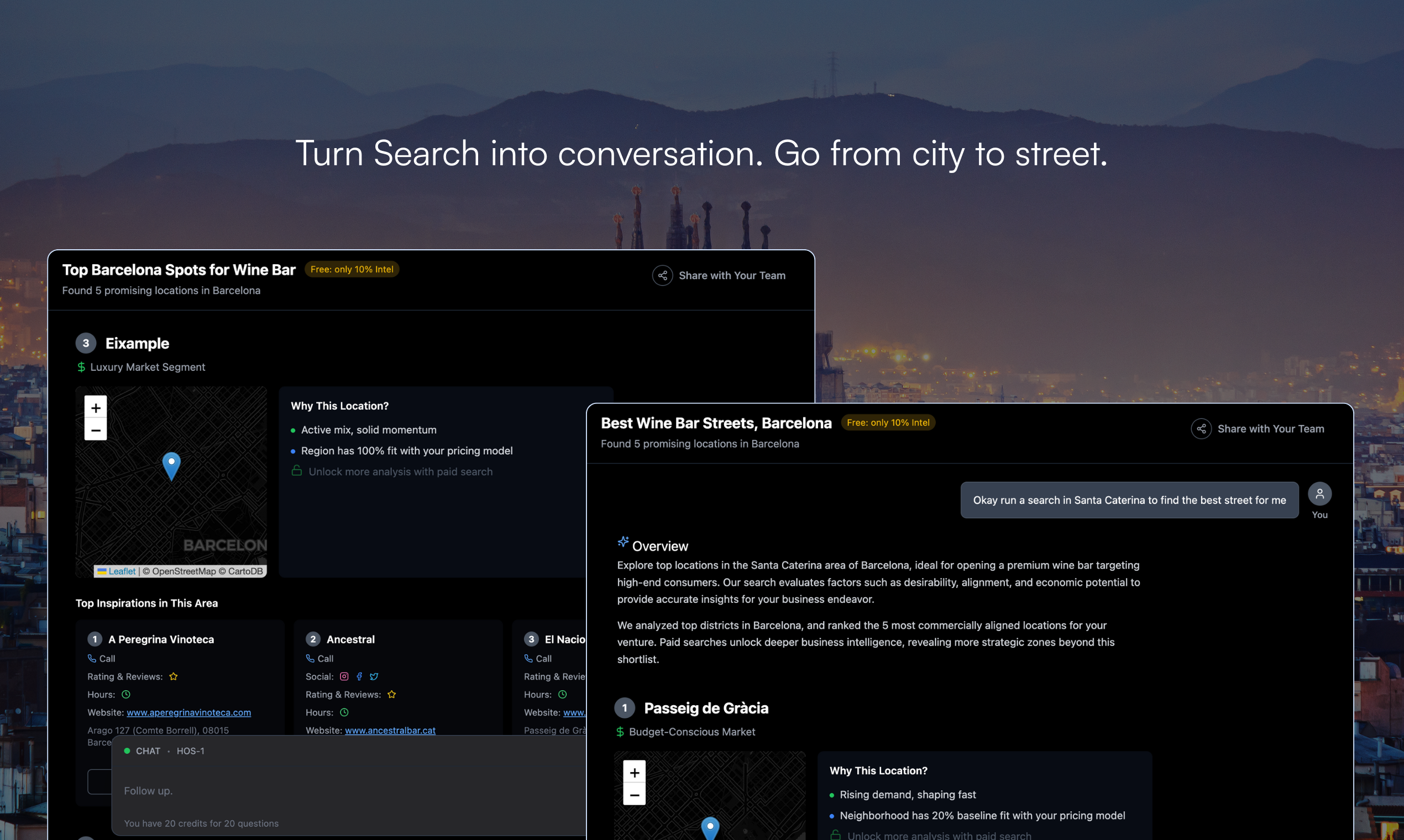Visit www.ancestralbar.cat website
This screenshot has width=1404, height=840.
tap(391, 731)
